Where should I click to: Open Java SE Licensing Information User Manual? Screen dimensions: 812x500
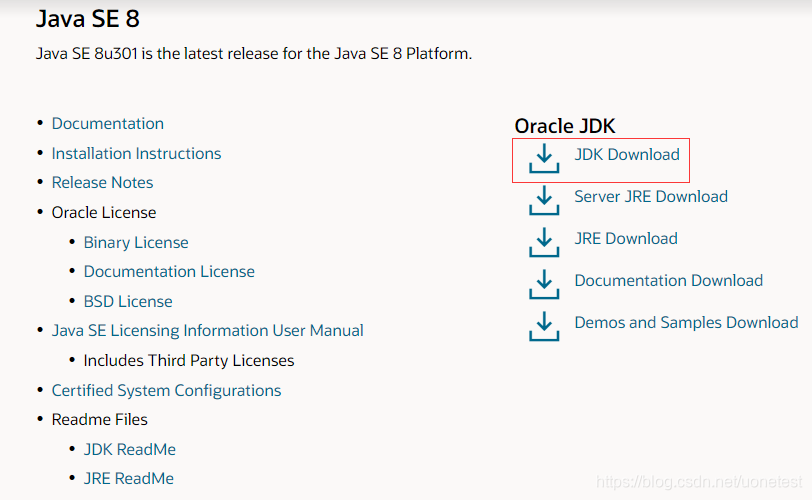pyautogui.click(x=207, y=330)
